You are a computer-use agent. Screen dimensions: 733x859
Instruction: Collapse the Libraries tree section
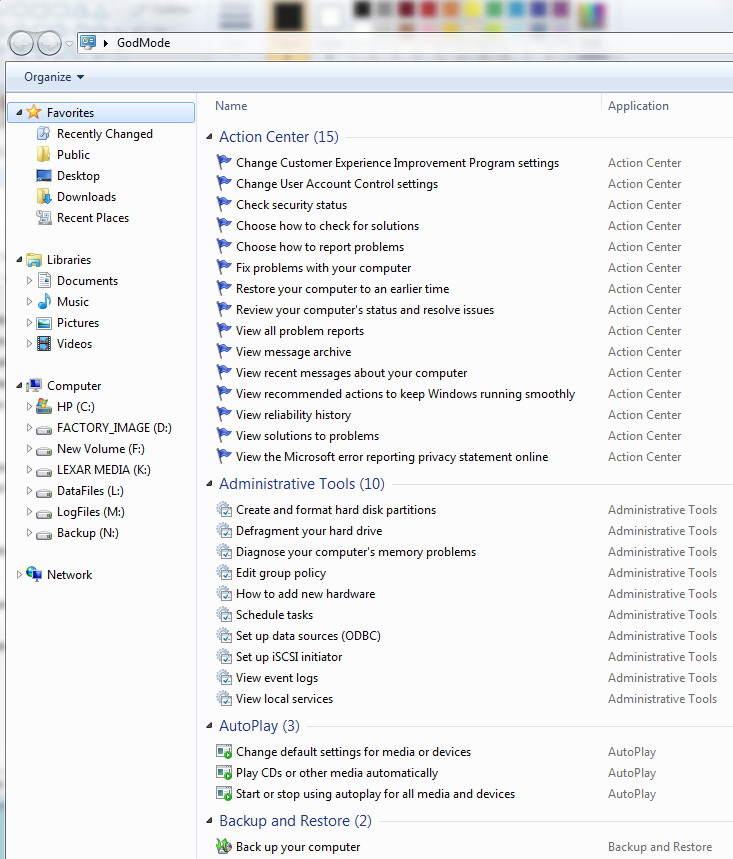19,260
